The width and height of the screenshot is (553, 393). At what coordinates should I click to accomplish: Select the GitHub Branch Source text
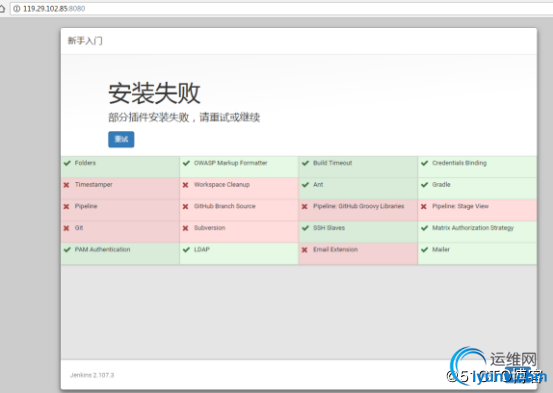225,206
